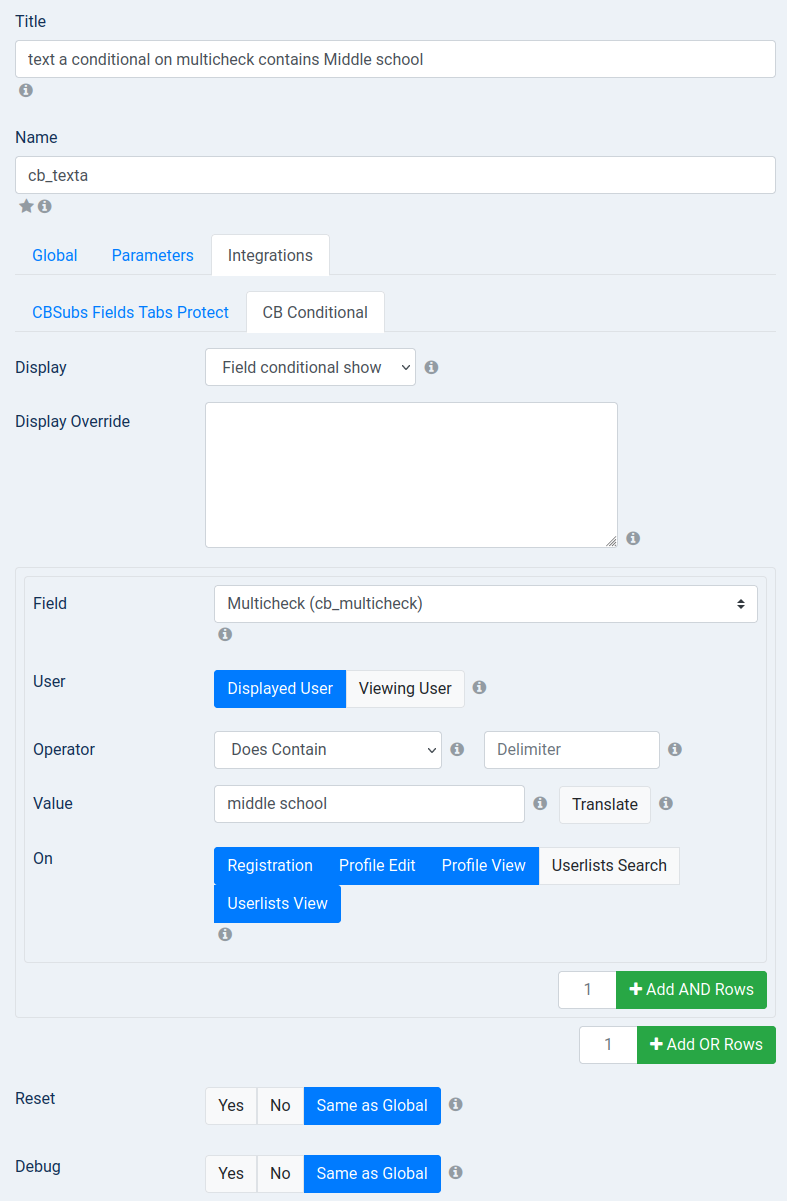This screenshot has width=787, height=1201.
Task: Click Add AND Rows button
Action: tap(691, 990)
